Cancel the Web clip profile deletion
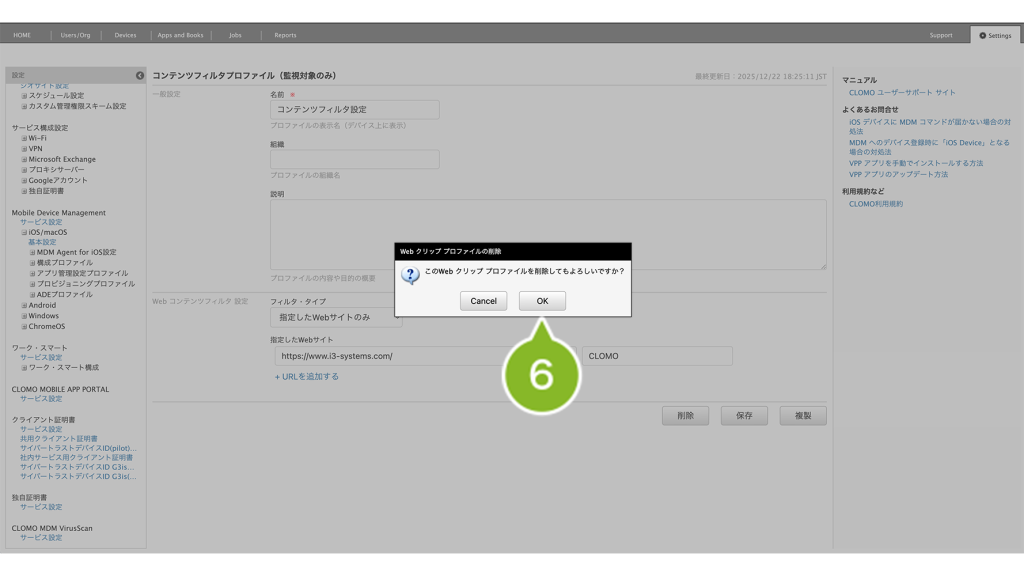Image resolution: width=1024 pixels, height=576 pixels. coord(483,301)
